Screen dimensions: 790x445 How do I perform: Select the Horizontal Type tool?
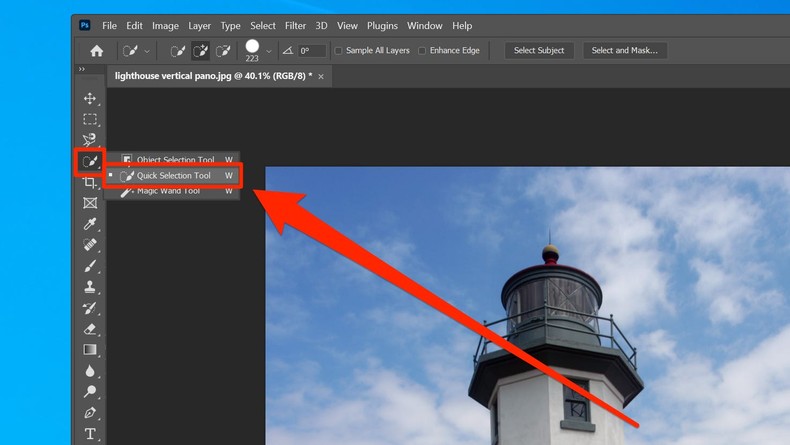tap(90, 434)
